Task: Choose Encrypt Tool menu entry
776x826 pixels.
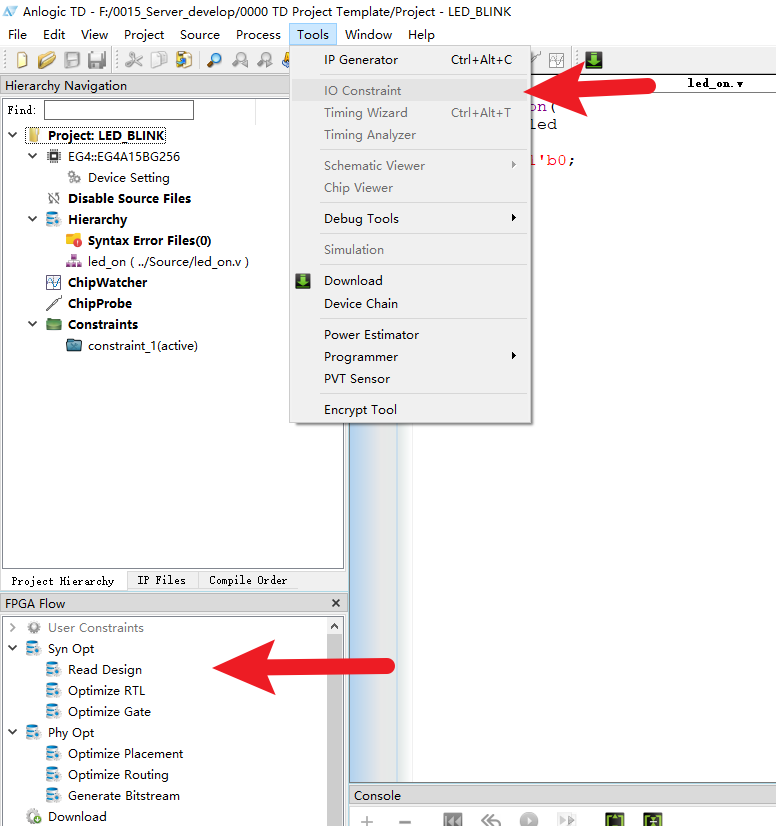Action: [410, 409]
